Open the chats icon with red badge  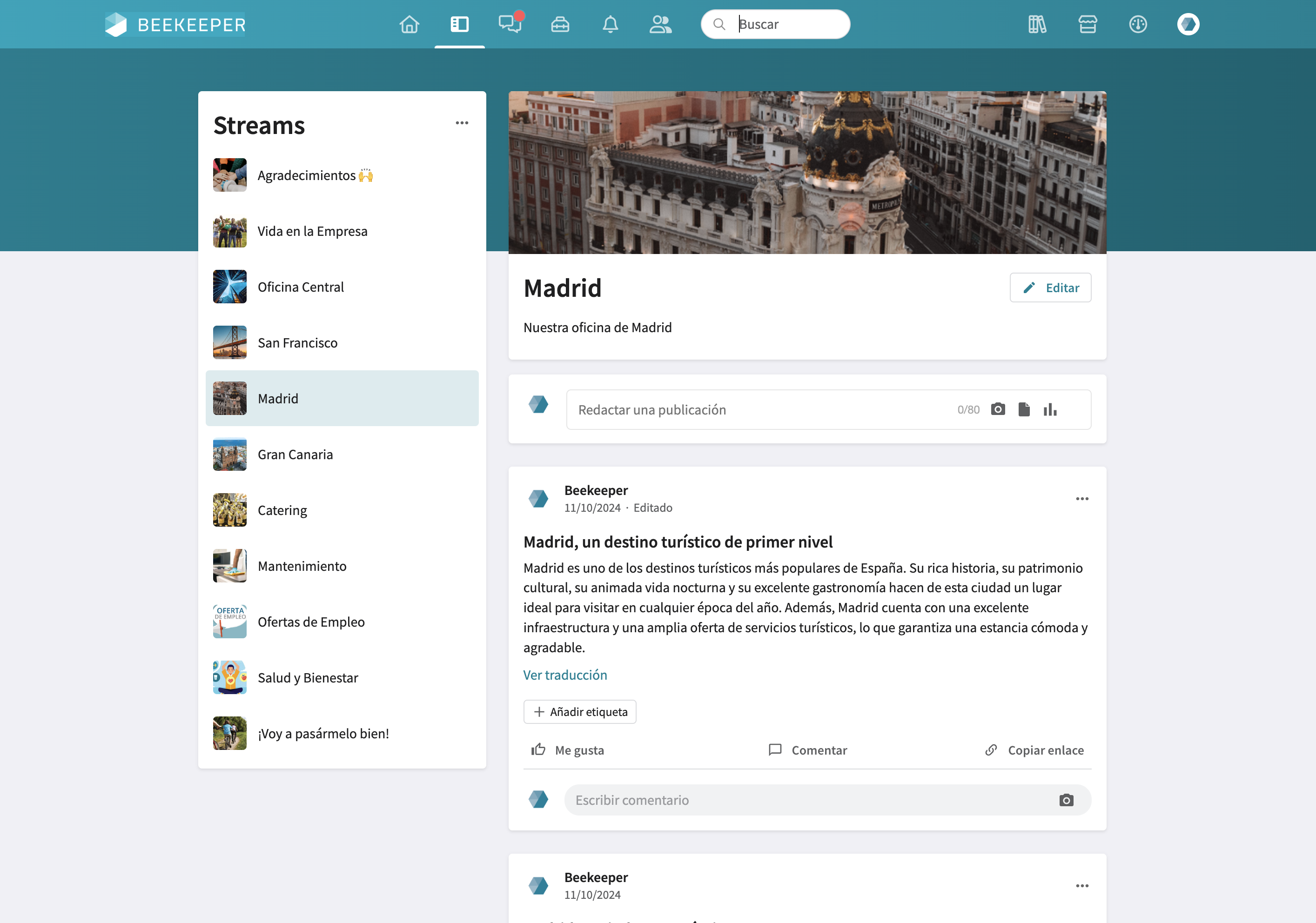pyautogui.click(x=510, y=24)
